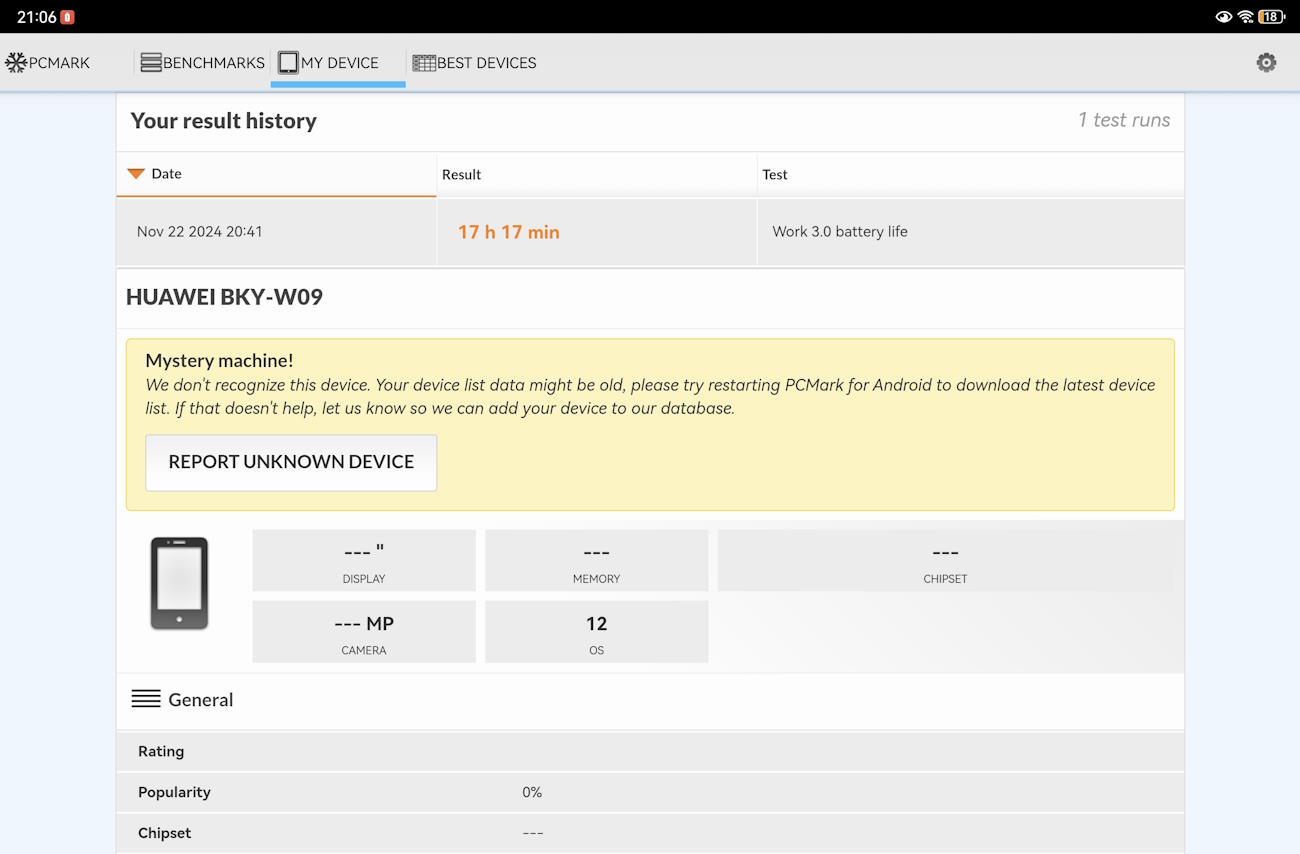
Task: Click the MEMORY spec tile
Action: (596, 560)
